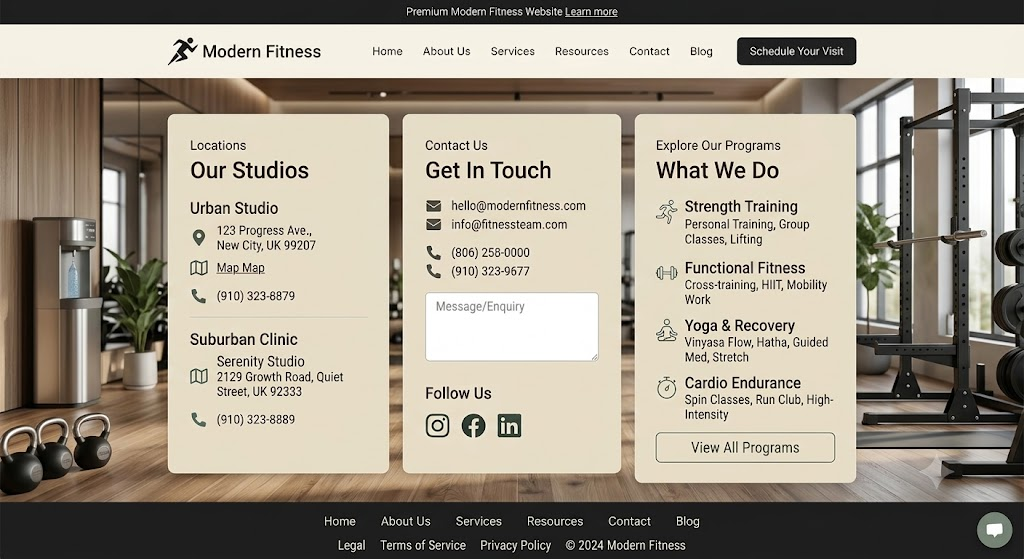1024x559 pixels.
Task: Click the View All Programs button
Action: pos(745,447)
